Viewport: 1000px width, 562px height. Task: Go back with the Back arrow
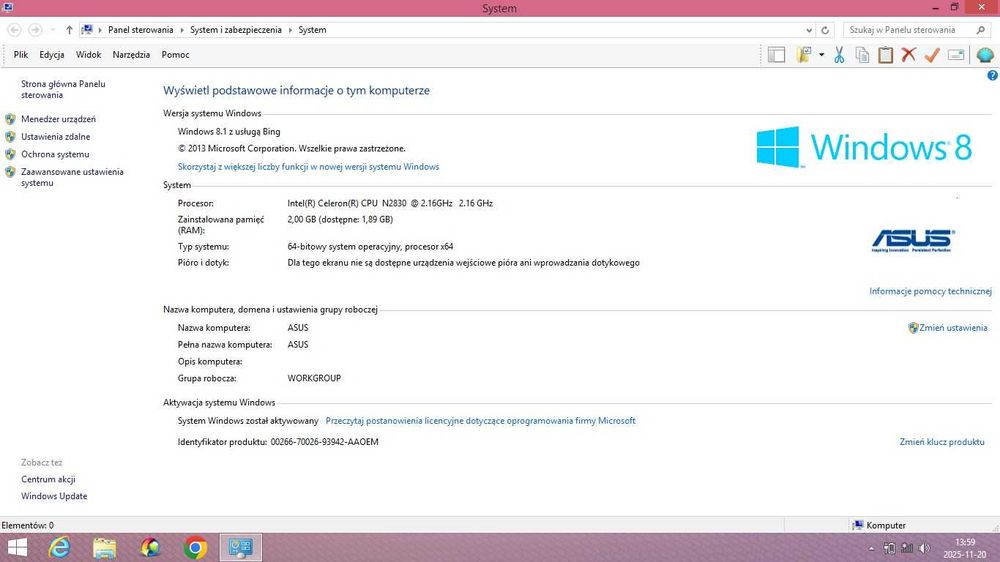tap(15, 30)
